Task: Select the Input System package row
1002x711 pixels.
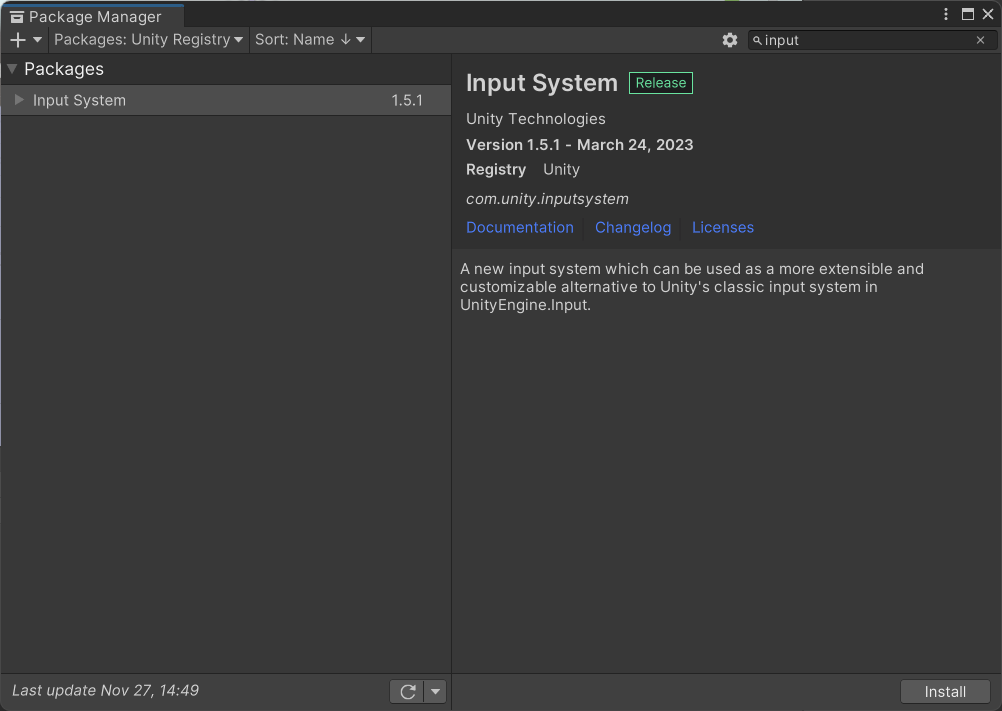Action: click(226, 100)
